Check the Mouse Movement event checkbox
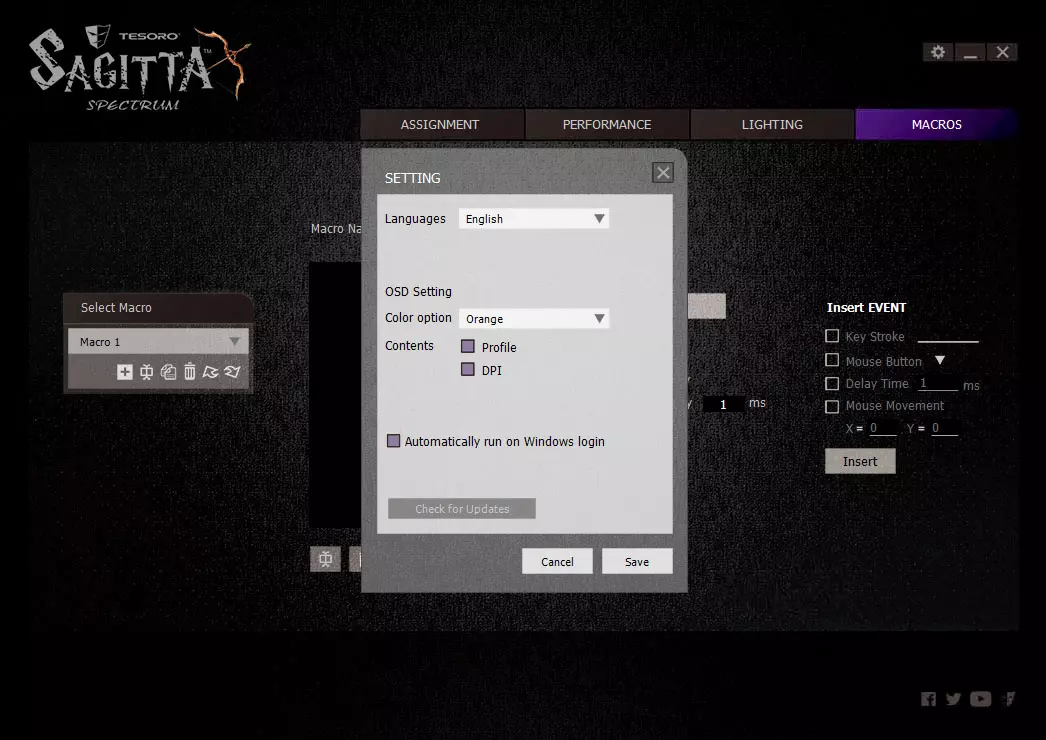Screen dimensions: 1046x740 [x=832, y=406]
